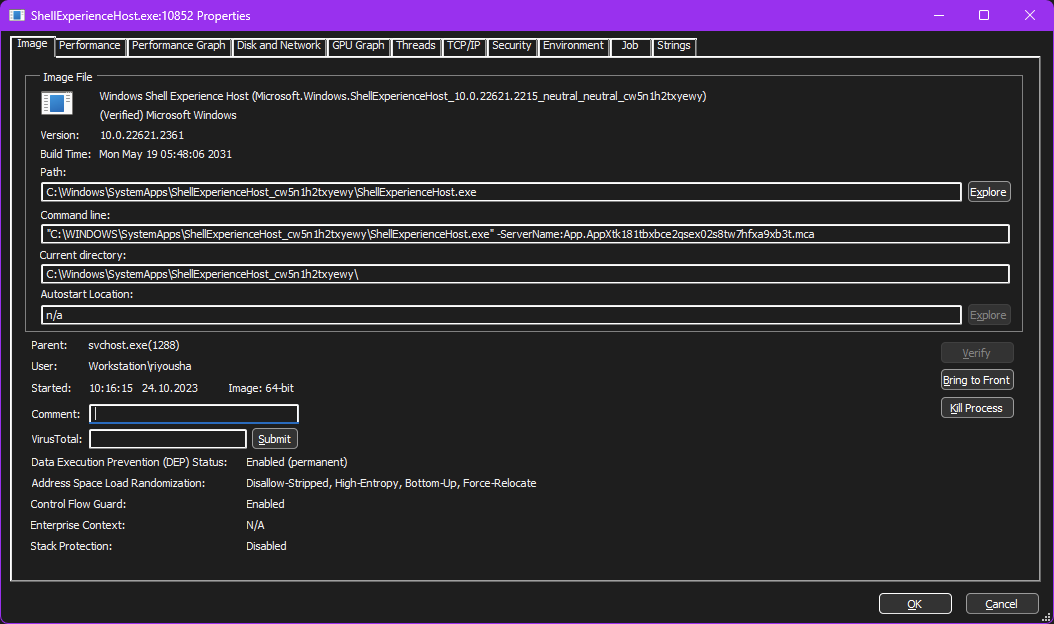Click the Current directory field
The image size is (1054, 624).
525,274
